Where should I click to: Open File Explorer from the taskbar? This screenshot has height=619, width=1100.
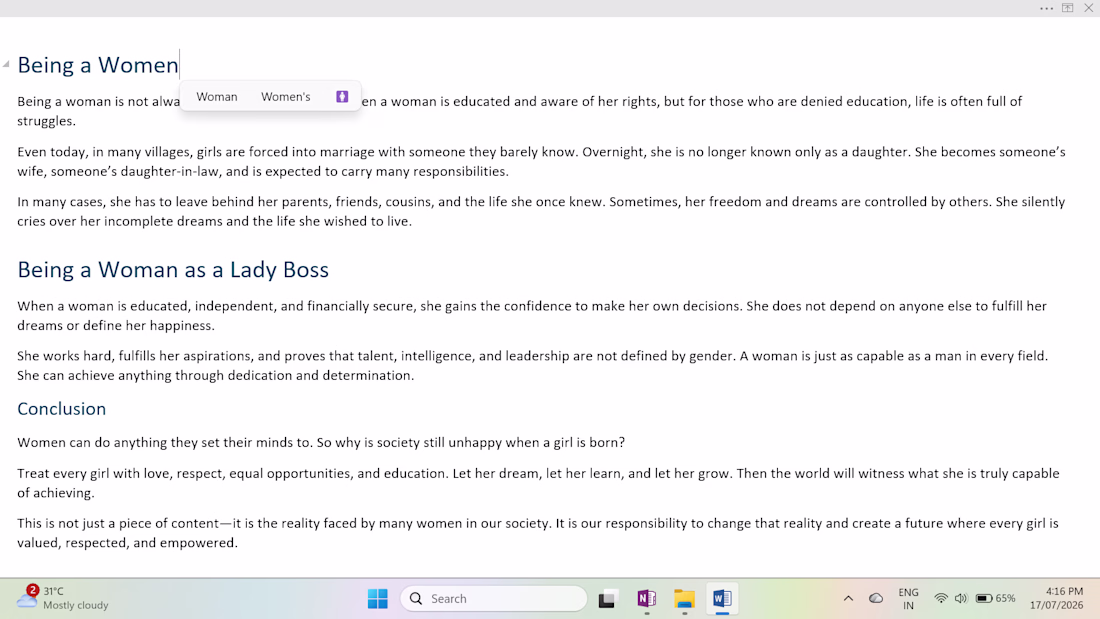coord(684,599)
